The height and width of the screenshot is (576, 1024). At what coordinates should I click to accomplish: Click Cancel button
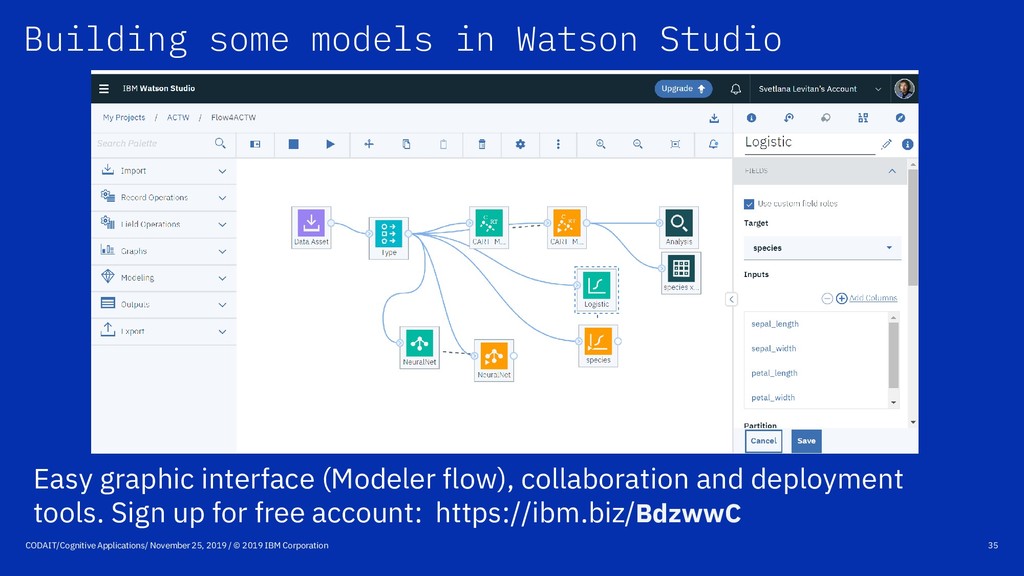(763, 441)
